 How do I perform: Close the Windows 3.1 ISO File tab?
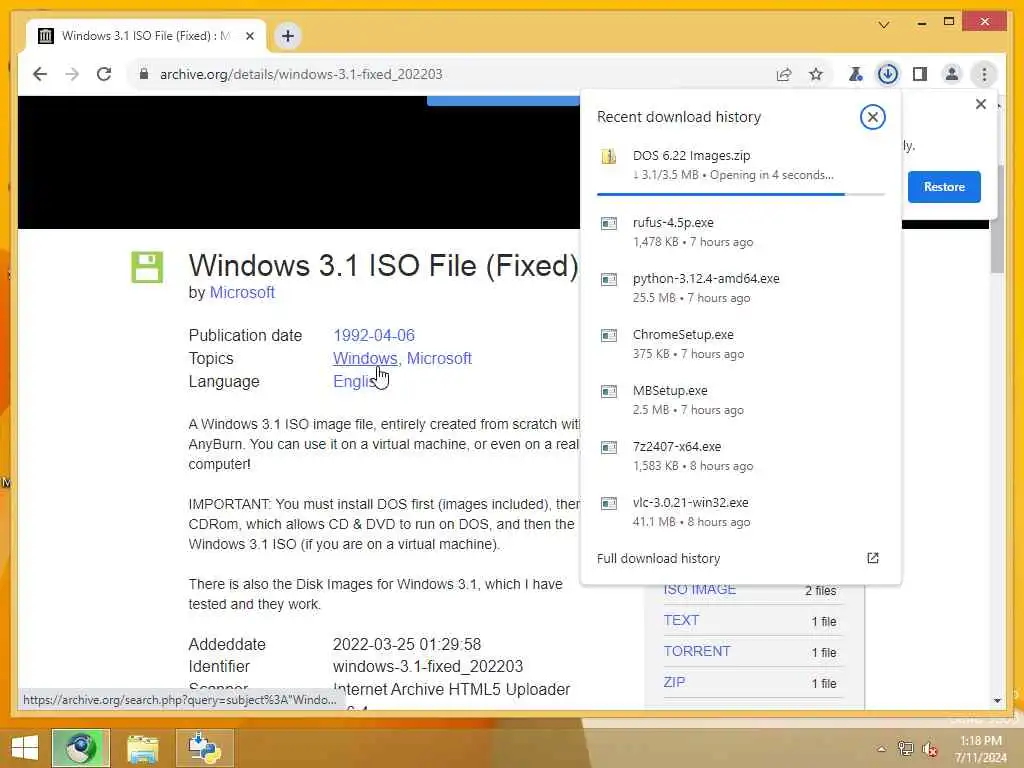pos(249,37)
